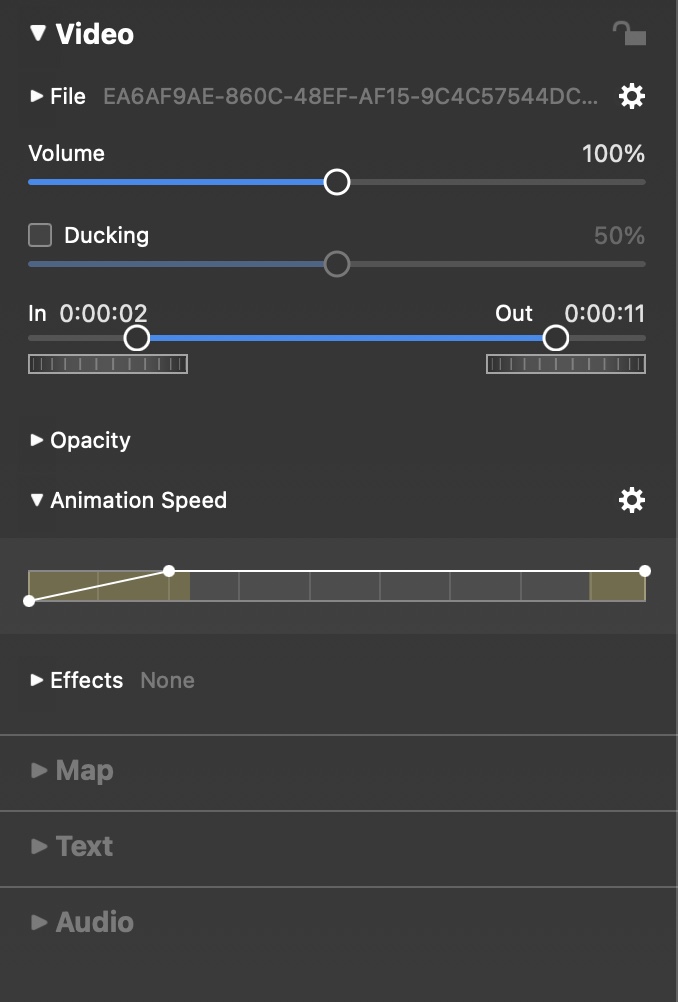Collapse the Animation Speed section
The image size is (678, 1002).
37,500
